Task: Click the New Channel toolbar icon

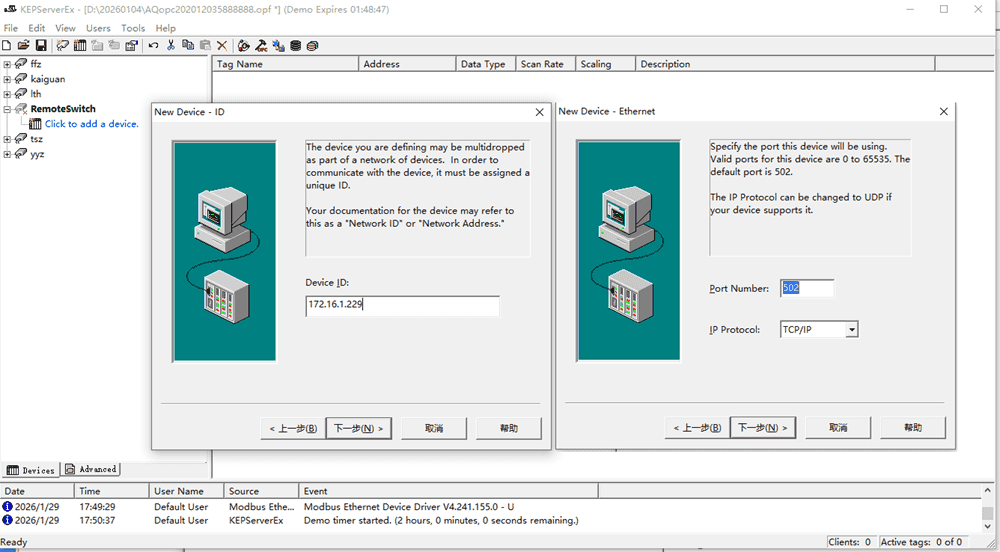Action: pos(63,46)
